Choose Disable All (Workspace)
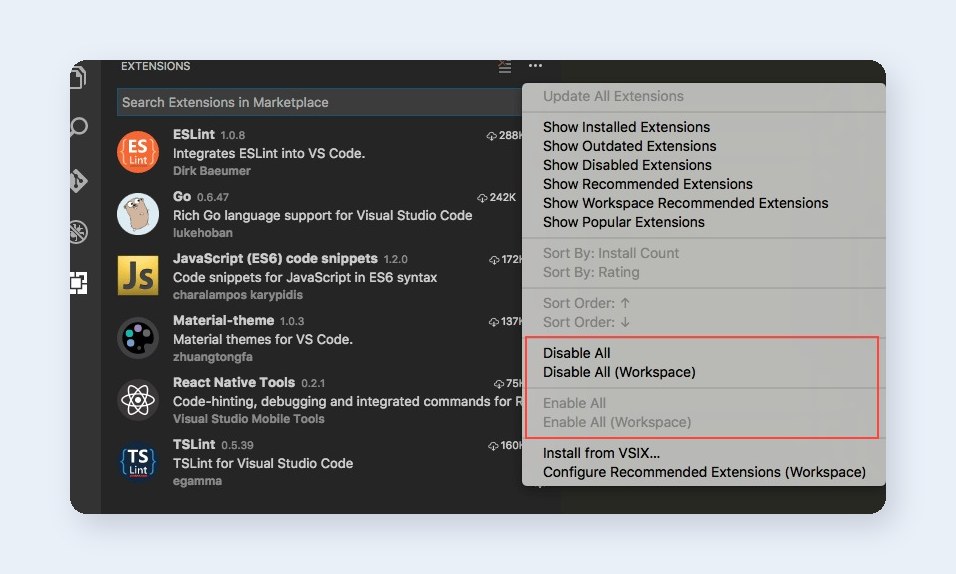The height and width of the screenshot is (574, 956). (x=619, y=372)
